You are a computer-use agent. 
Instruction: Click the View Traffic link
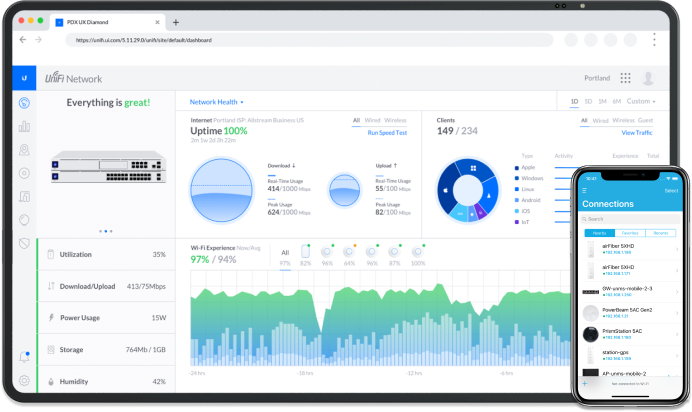click(637, 132)
